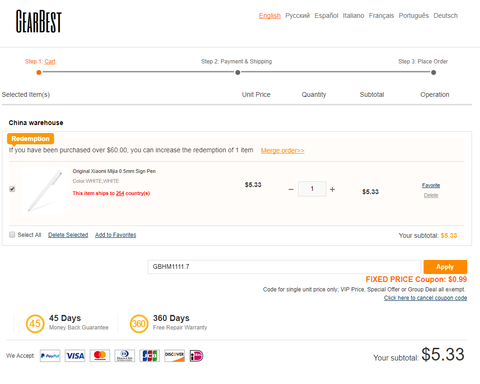Add the pen to Favorite
Viewport: 480px width, 384px height.
pyautogui.click(x=431, y=185)
